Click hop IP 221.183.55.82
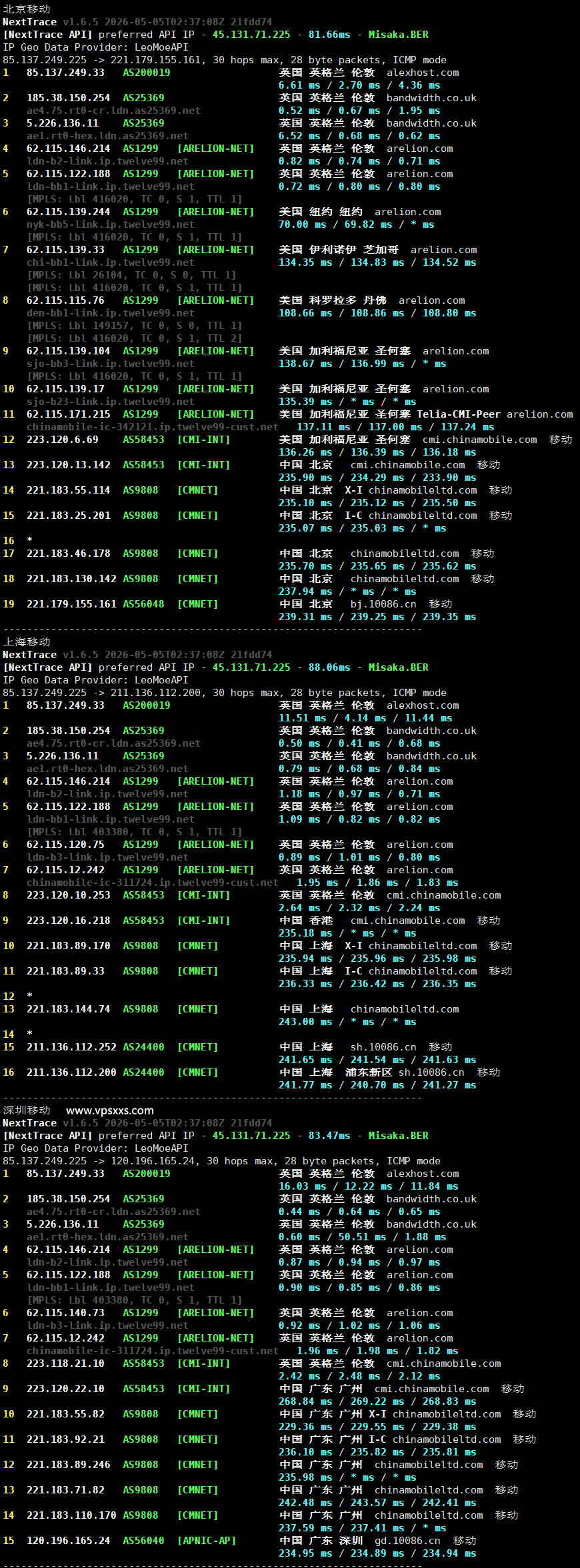The height and width of the screenshot is (1568, 580). pos(65,1414)
